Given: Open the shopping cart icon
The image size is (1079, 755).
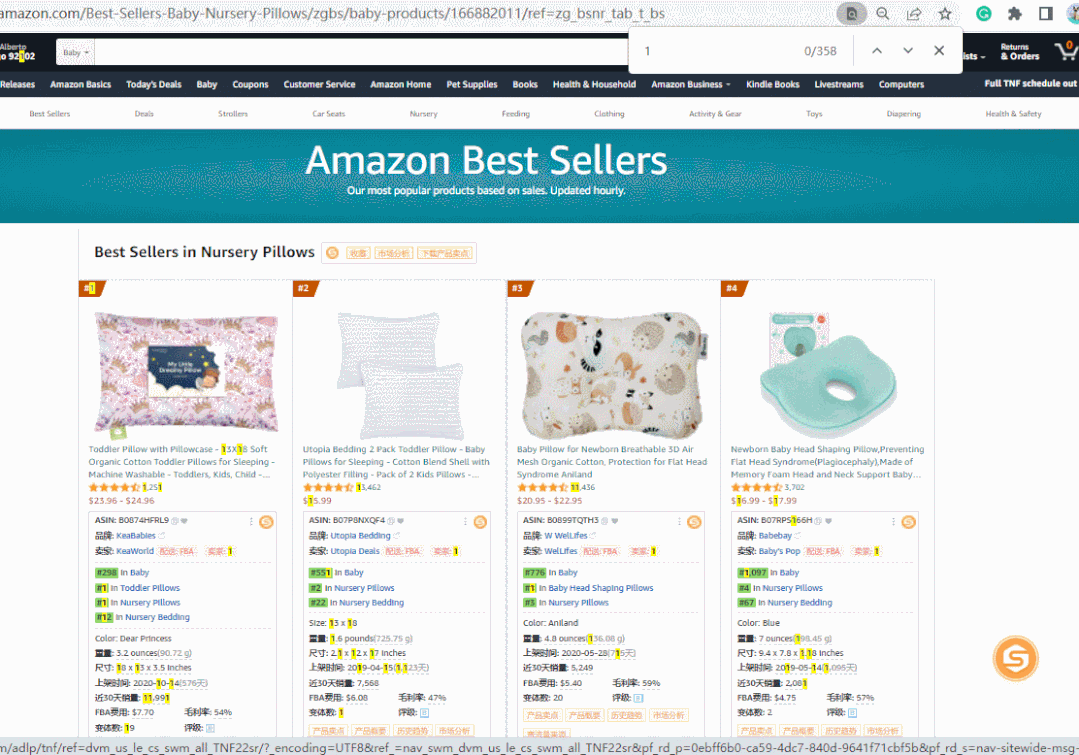Looking at the screenshot, I should pos(1065,50).
